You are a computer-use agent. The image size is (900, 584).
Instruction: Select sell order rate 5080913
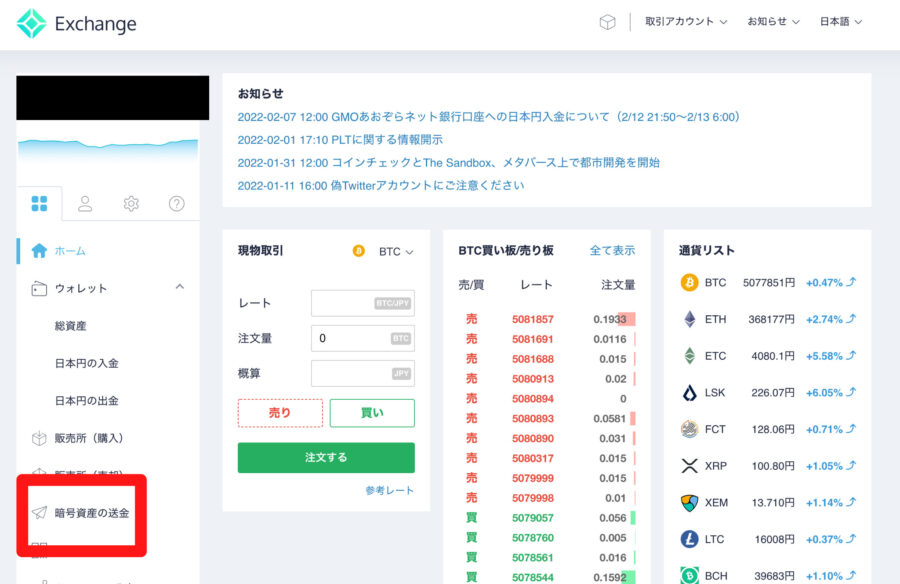coord(533,379)
